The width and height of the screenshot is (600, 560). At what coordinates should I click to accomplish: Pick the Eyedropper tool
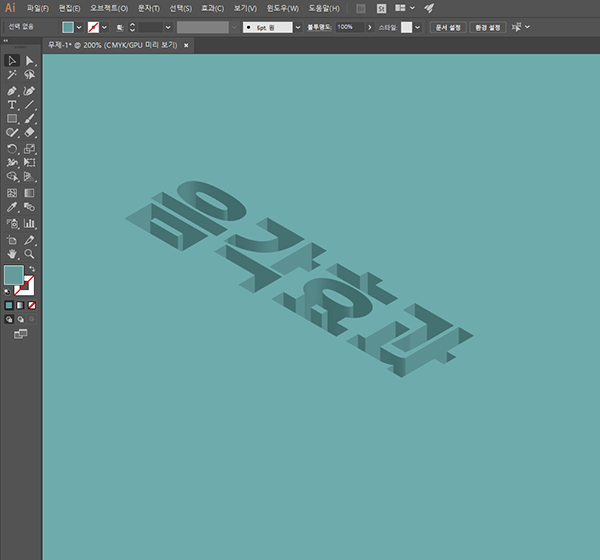point(11,207)
